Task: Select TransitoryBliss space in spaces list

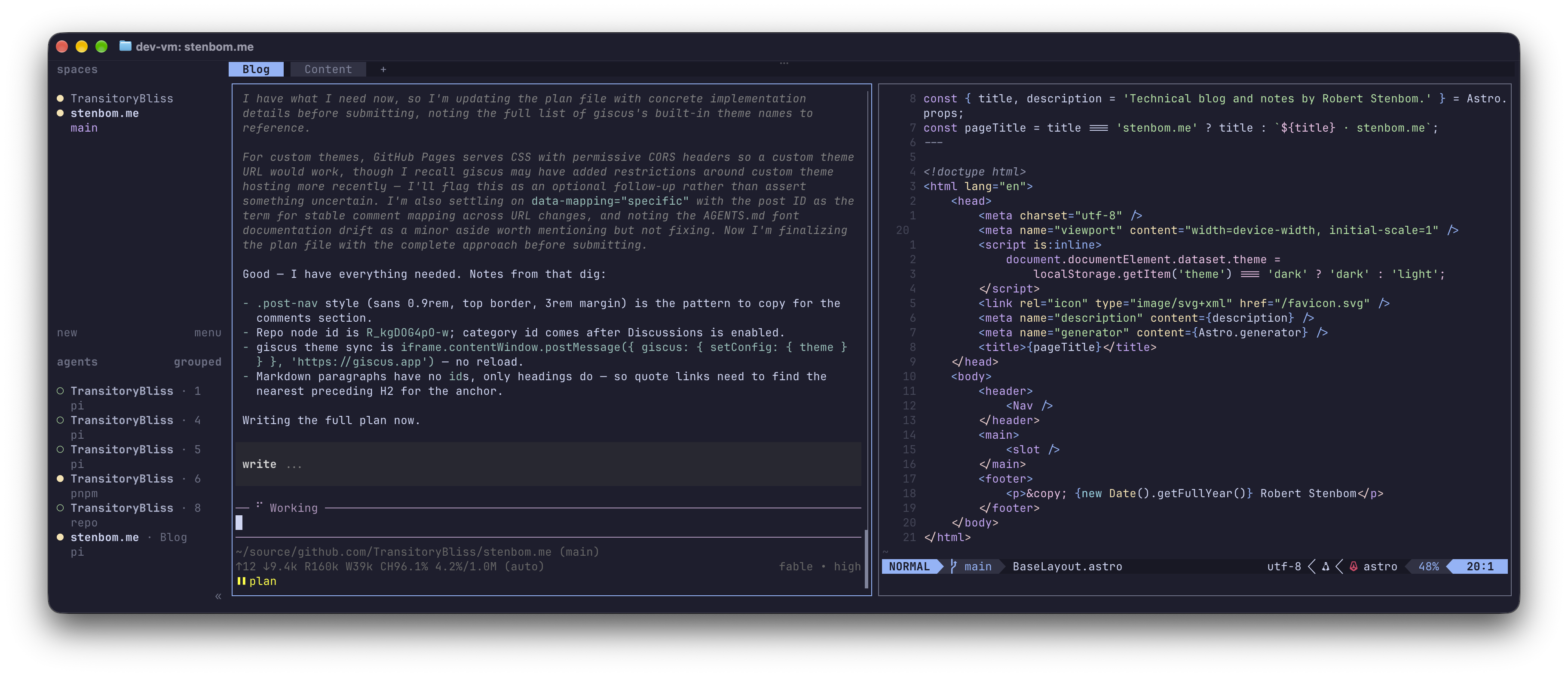Action: 122,99
